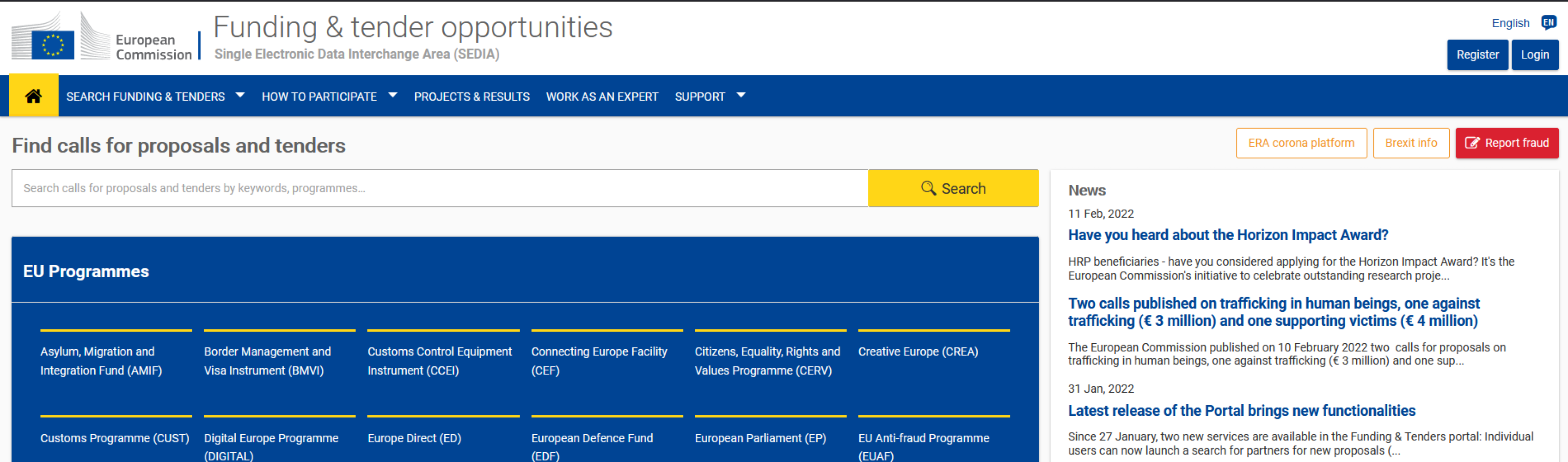Open the How to Participate dropdown menu
1568x462 pixels.
click(x=329, y=96)
